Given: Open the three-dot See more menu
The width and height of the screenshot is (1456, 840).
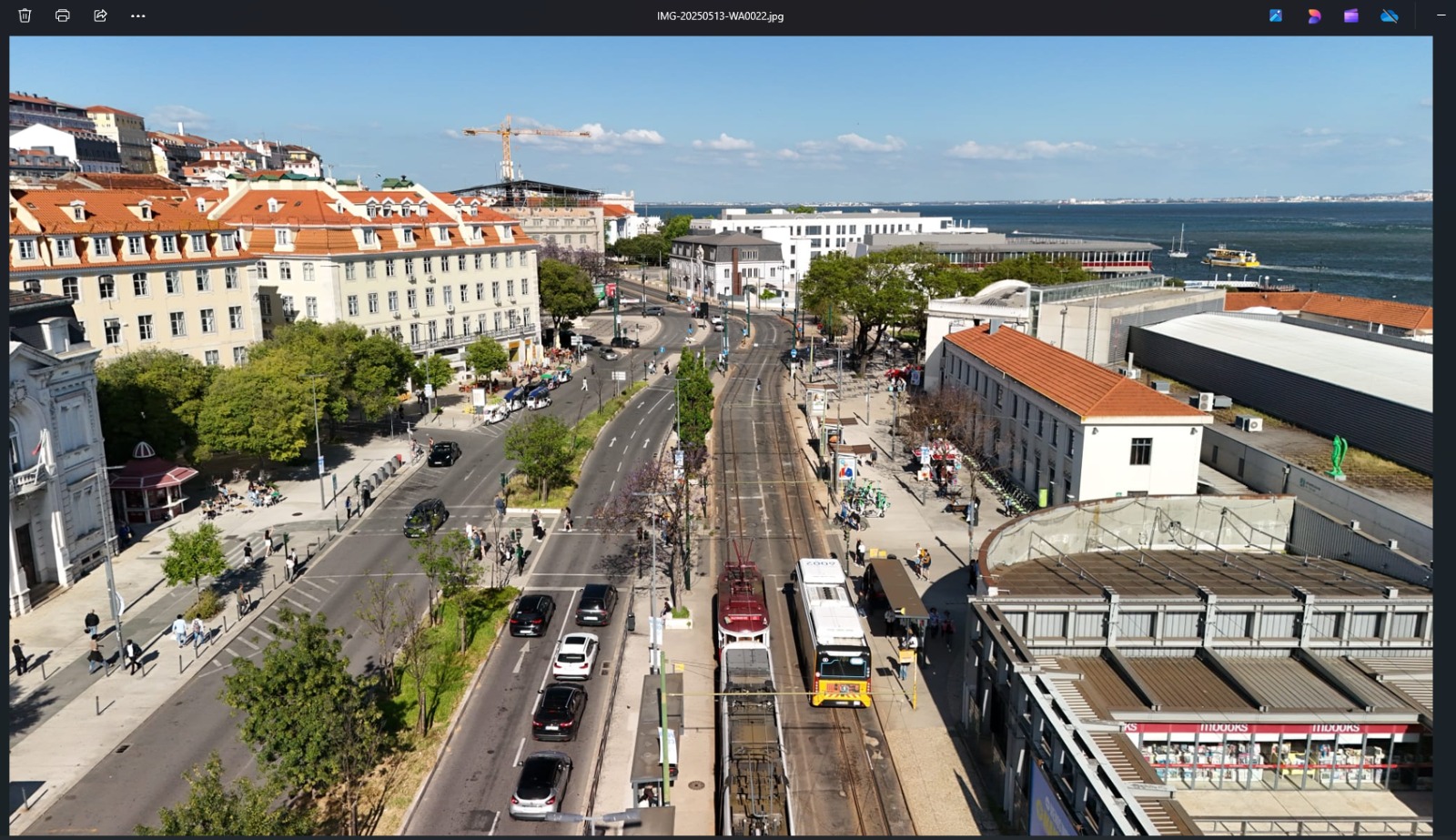Looking at the screenshot, I should pos(138,15).
